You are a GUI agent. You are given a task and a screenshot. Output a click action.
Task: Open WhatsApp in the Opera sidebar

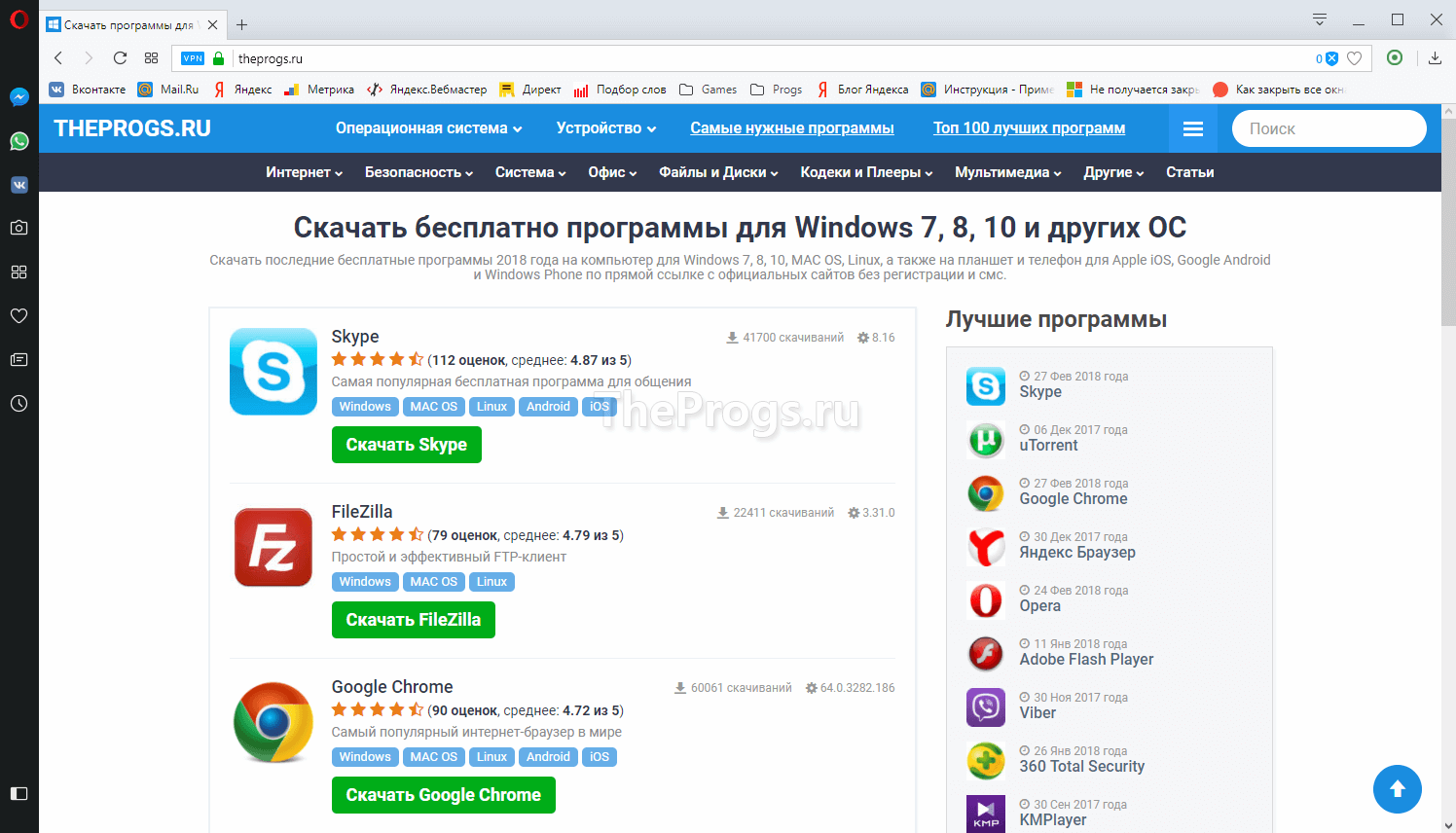pyautogui.click(x=18, y=141)
